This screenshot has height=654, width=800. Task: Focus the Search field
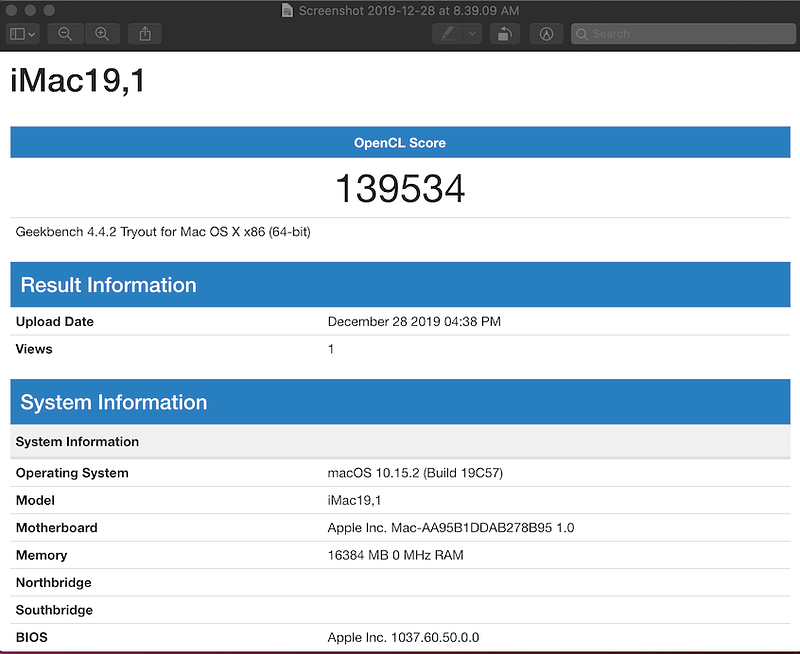tap(683, 34)
